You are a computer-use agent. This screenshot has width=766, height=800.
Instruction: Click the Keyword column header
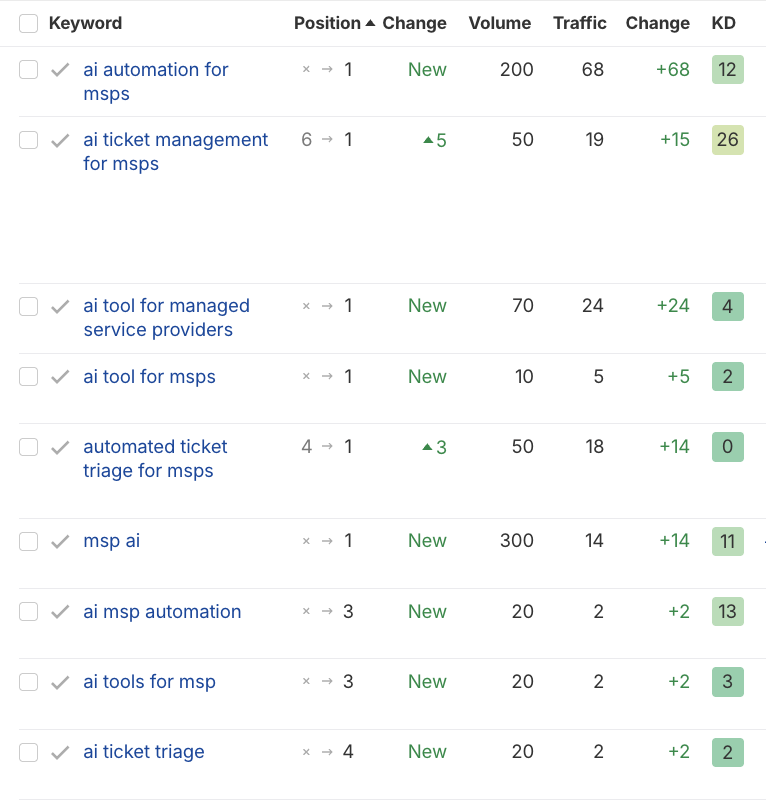(85, 23)
